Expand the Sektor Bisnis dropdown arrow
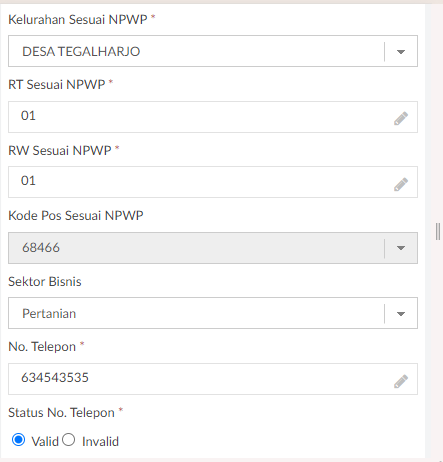Image resolution: width=443 pixels, height=462 pixels. pyautogui.click(x=401, y=314)
